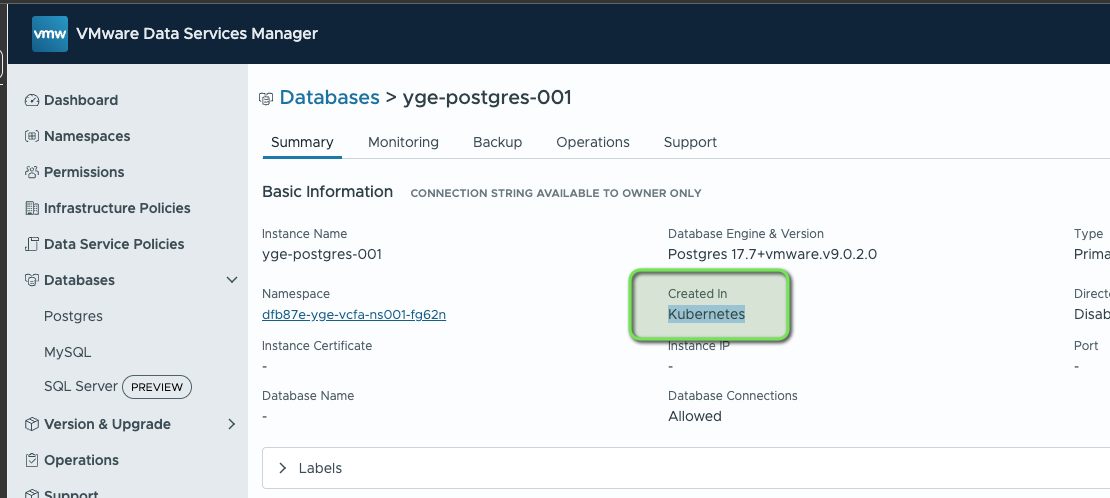
Task: Expand the Labels section
Action: (283, 468)
